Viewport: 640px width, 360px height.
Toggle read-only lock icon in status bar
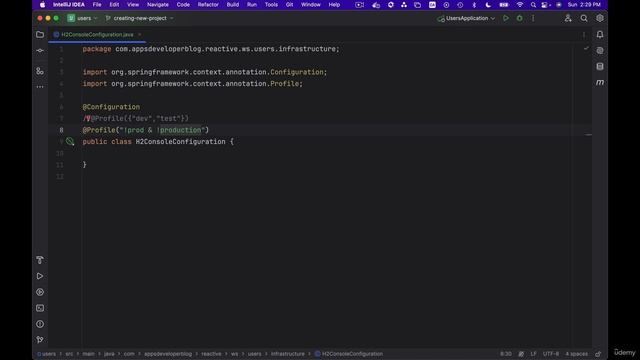pos(598,354)
